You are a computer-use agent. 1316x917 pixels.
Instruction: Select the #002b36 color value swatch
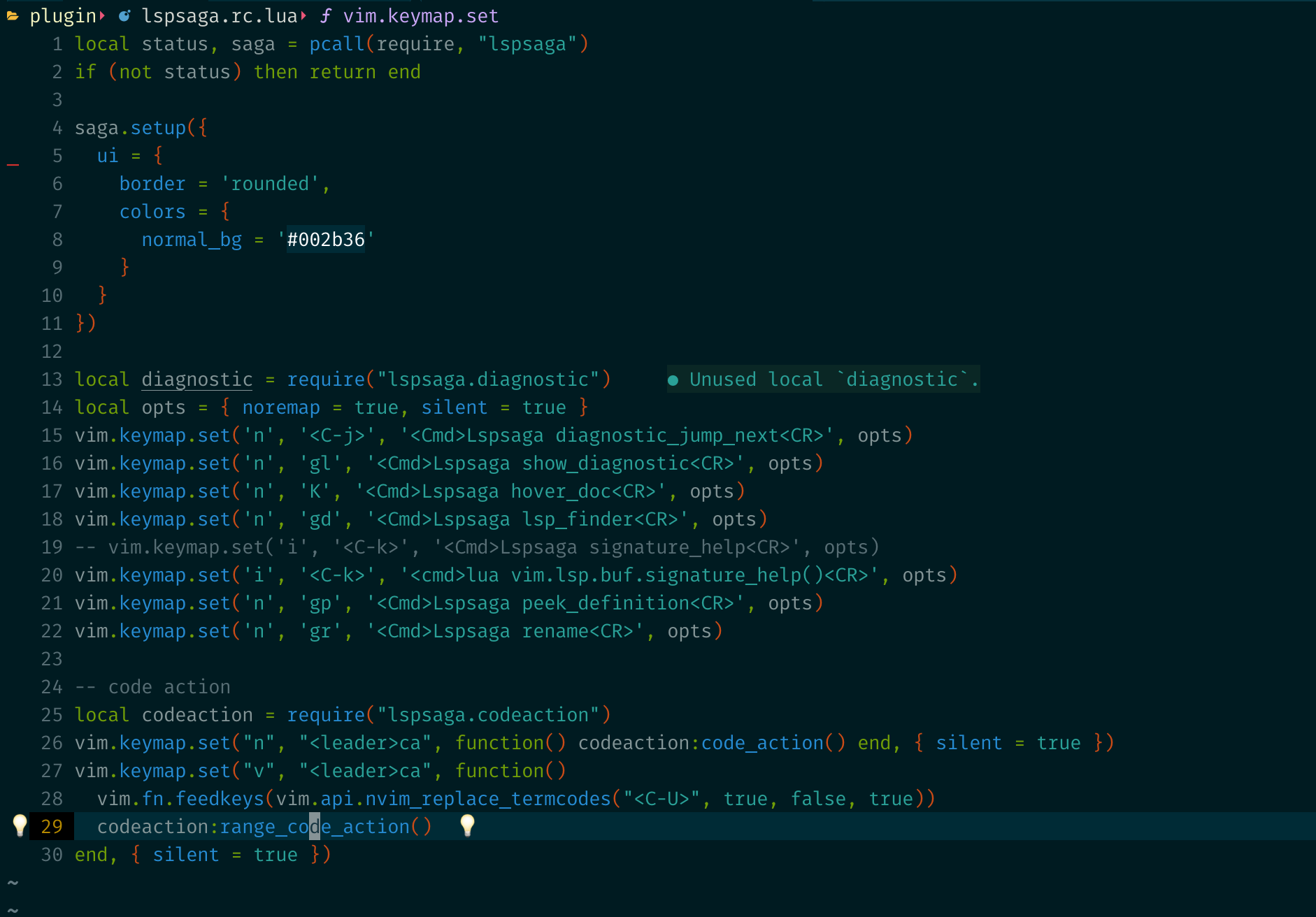coord(325,239)
